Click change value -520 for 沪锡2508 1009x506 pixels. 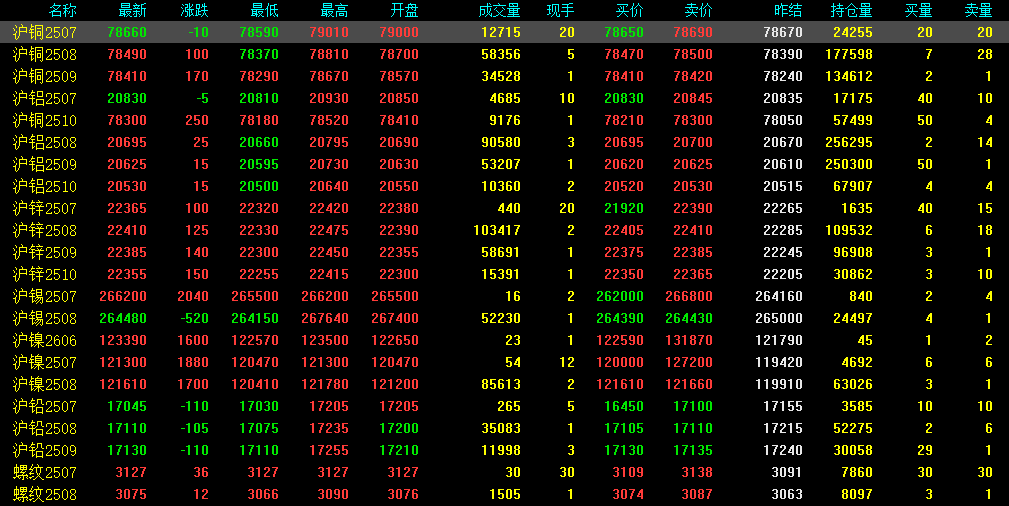pos(193,318)
